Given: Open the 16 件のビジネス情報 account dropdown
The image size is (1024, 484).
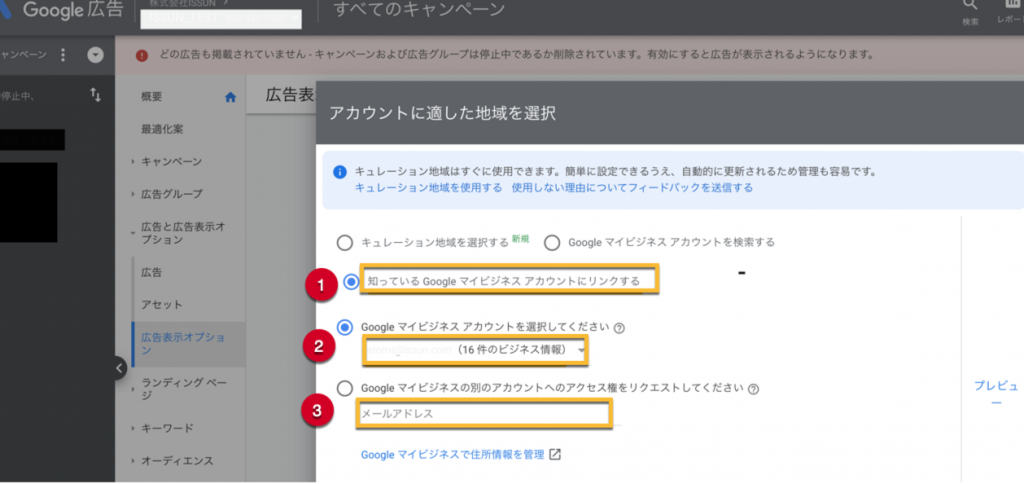Looking at the screenshot, I should click(475, 351).
